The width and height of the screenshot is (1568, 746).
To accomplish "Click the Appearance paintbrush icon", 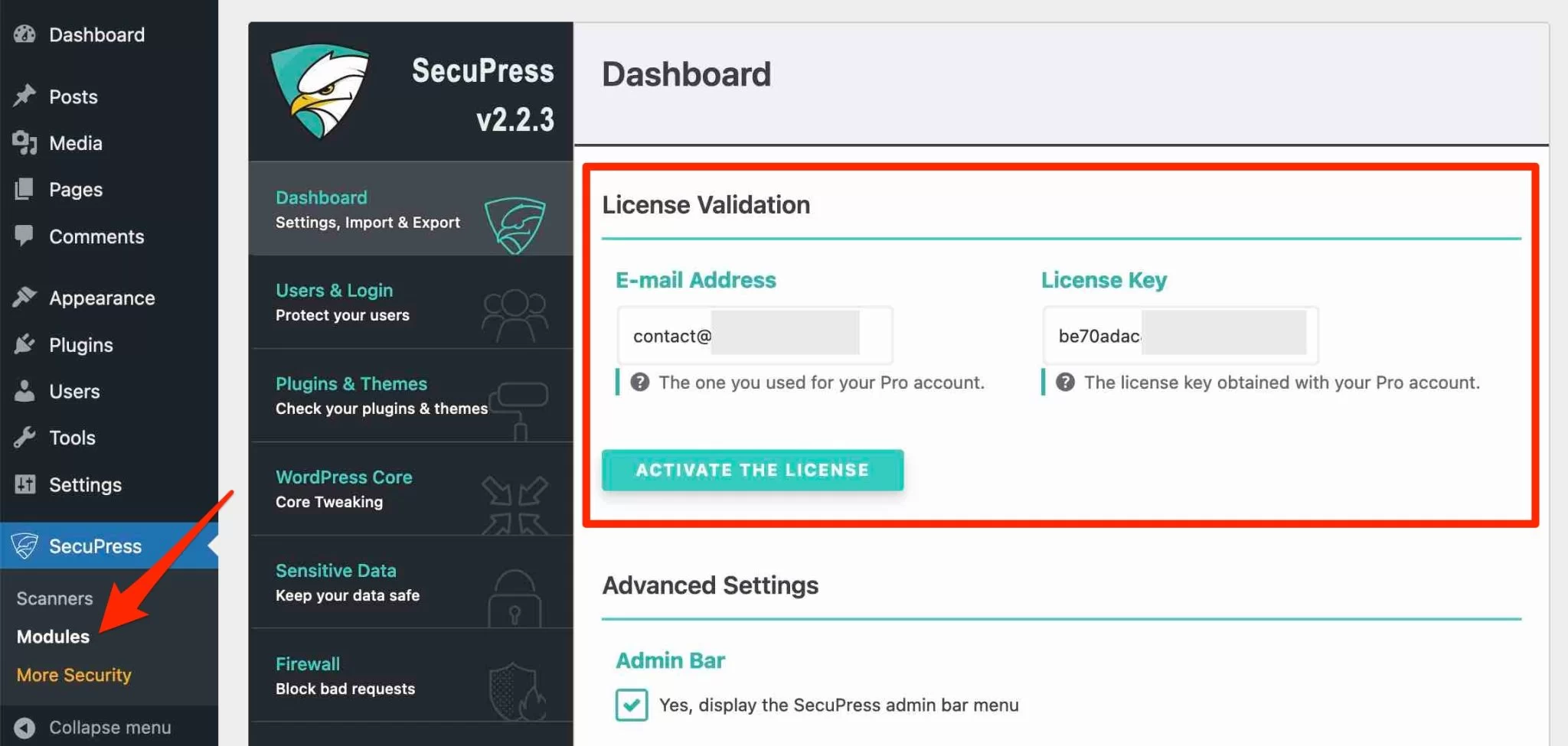I will coord(24,298).
